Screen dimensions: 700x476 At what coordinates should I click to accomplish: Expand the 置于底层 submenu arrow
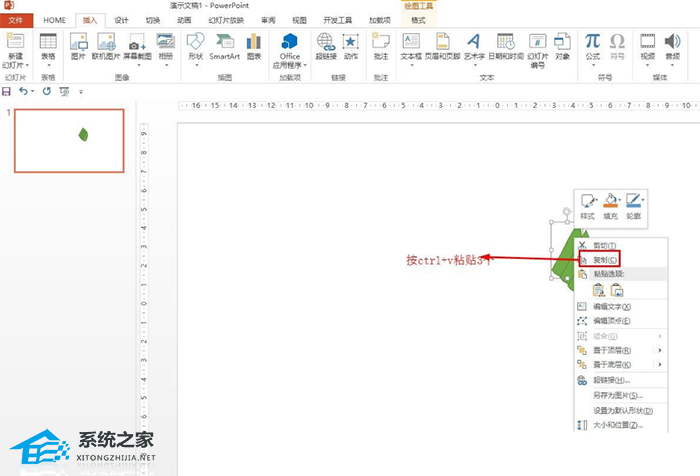tap(660, 364)
